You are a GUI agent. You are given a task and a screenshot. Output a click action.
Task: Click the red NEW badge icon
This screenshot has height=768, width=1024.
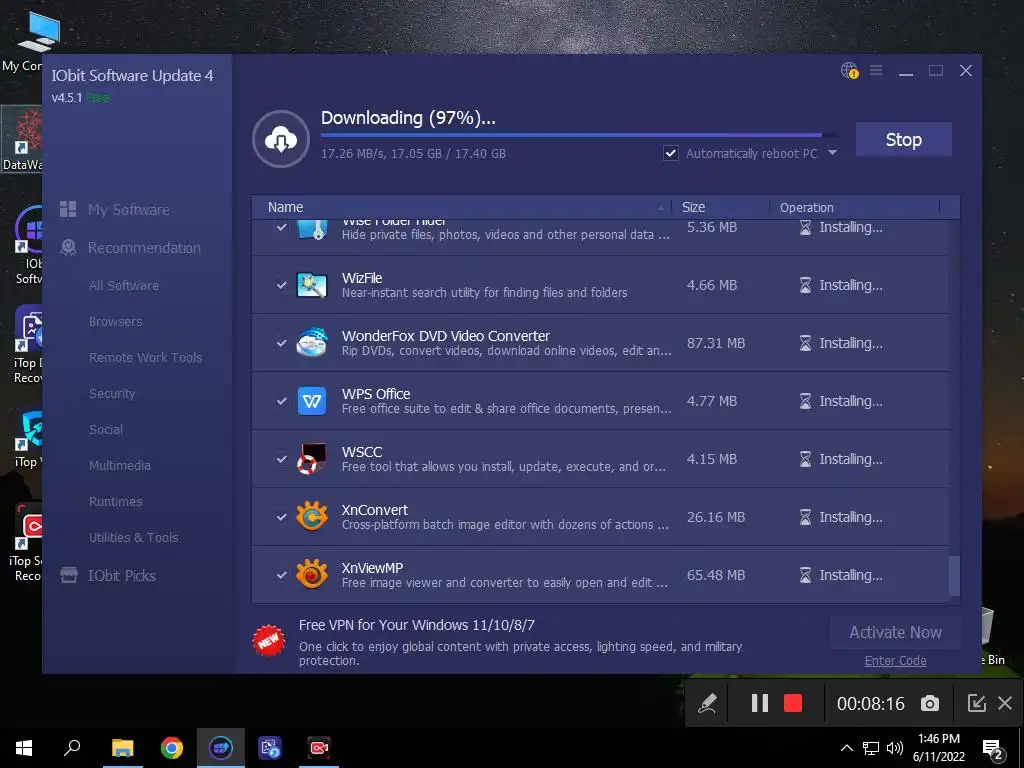tap(269, 641)
